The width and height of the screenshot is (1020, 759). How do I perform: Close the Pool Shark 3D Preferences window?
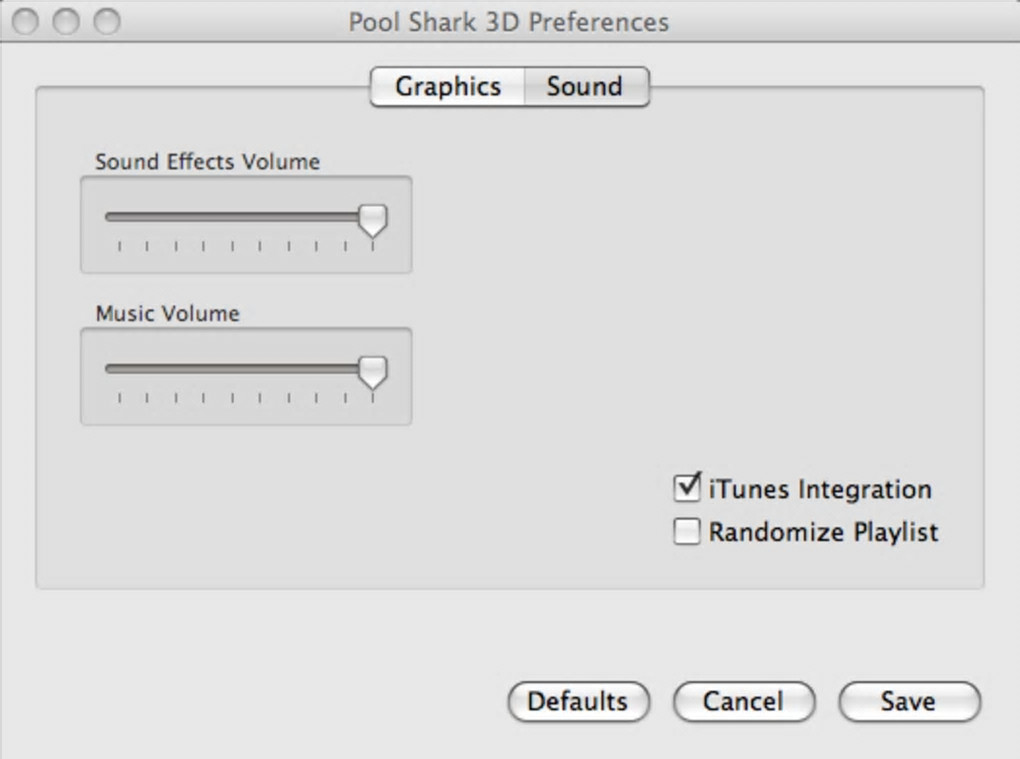(27, 21)
